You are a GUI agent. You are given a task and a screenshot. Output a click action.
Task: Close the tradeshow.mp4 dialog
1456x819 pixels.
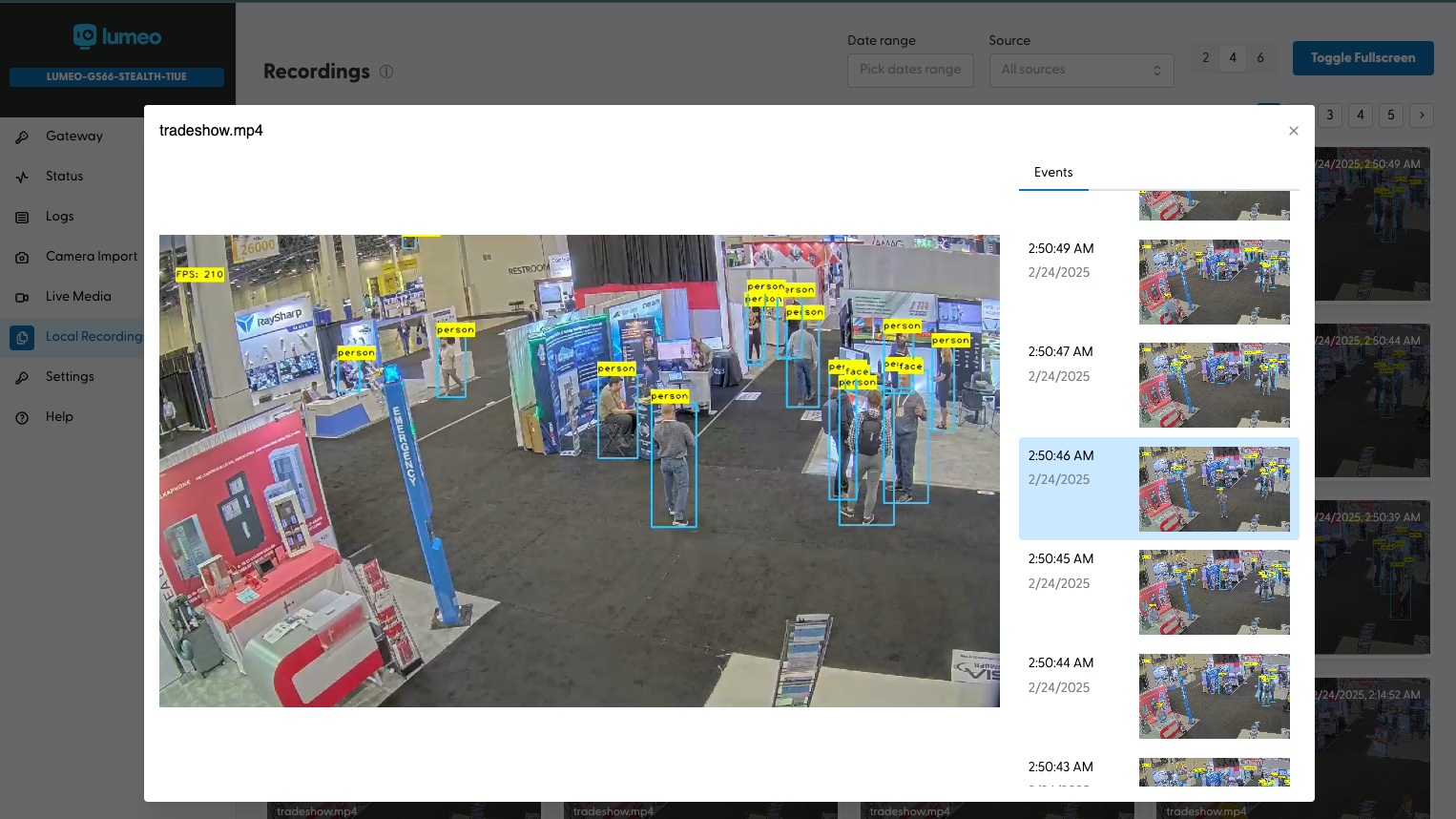click(x=1294, y=131)
